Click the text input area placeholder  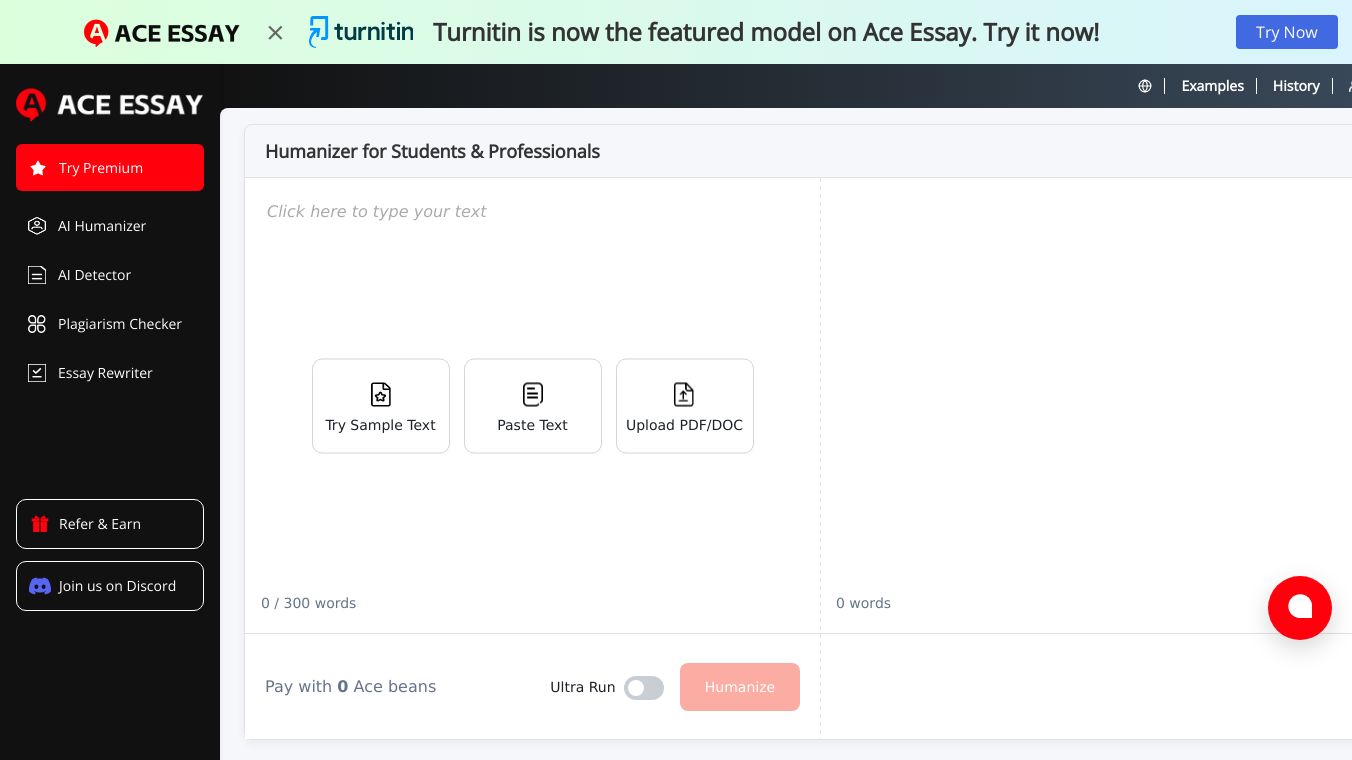[x=377, y=212]
